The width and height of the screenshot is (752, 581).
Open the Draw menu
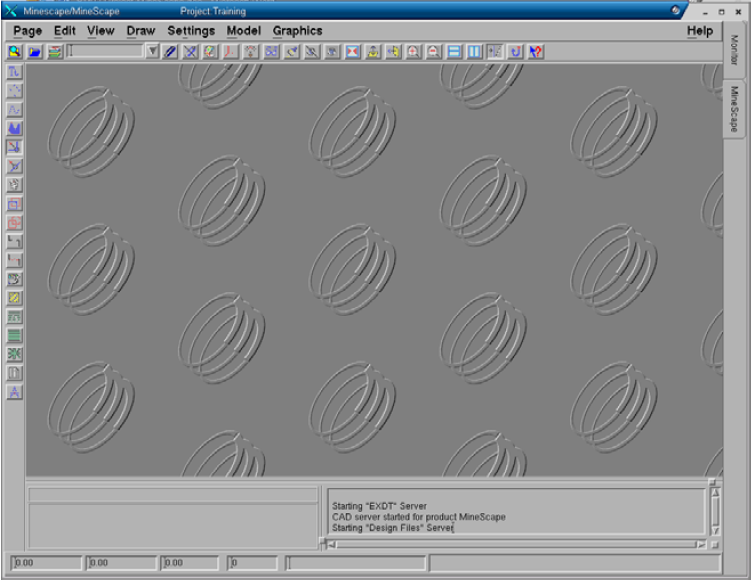141,31
